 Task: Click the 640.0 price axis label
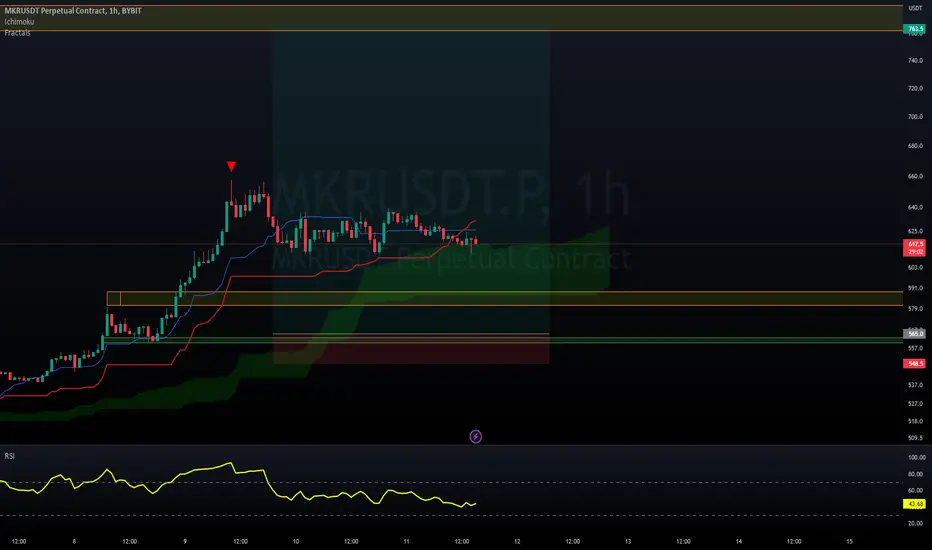tap(915, 207)
